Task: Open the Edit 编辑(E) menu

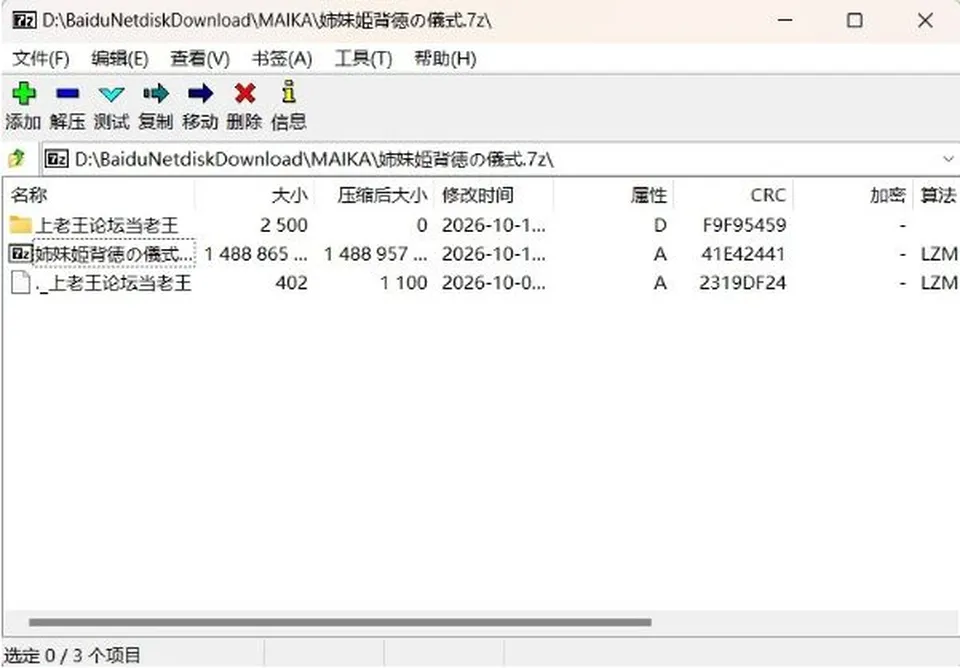Action: 120,59
